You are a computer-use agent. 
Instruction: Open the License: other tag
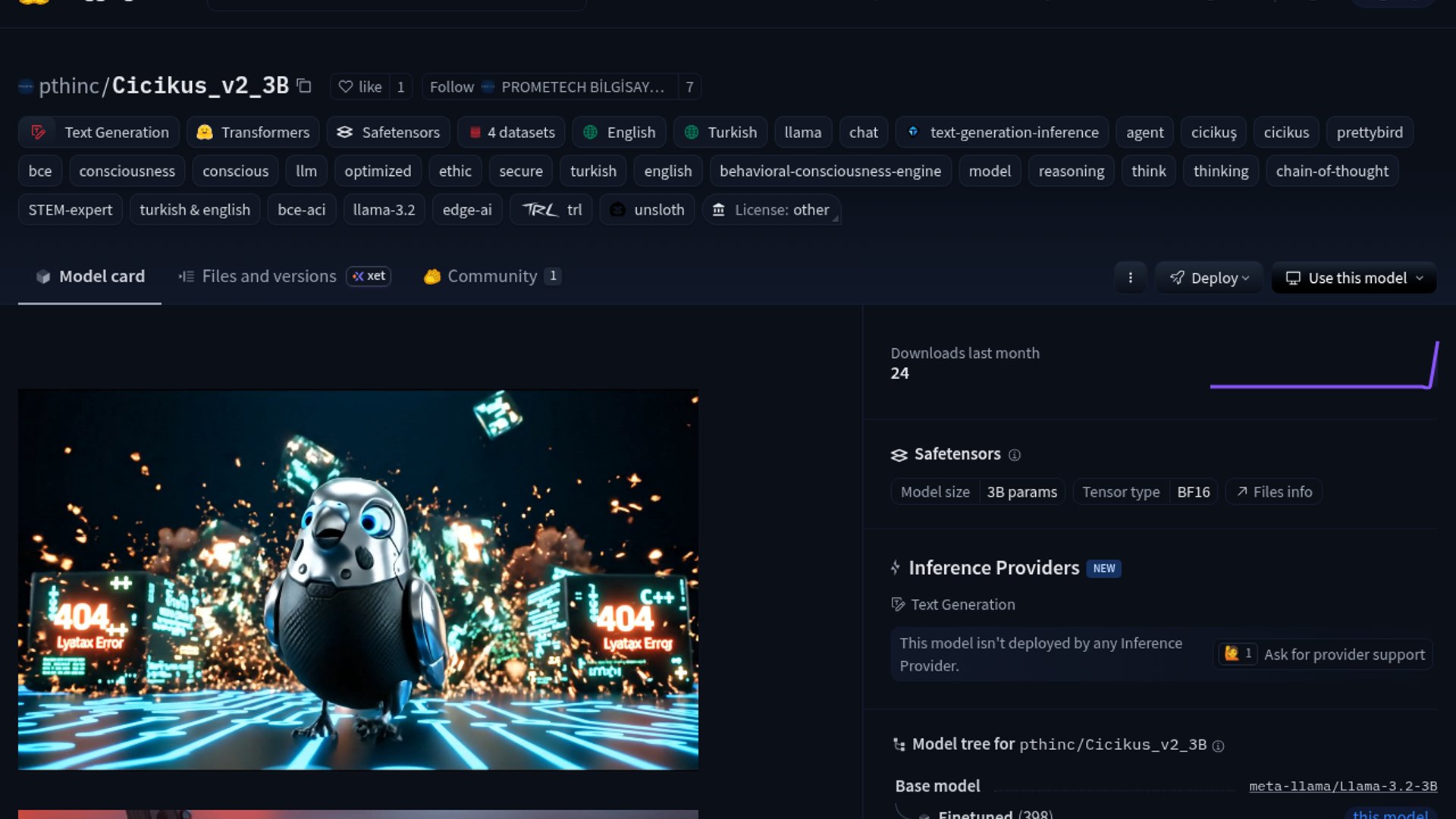pos(771,210)
